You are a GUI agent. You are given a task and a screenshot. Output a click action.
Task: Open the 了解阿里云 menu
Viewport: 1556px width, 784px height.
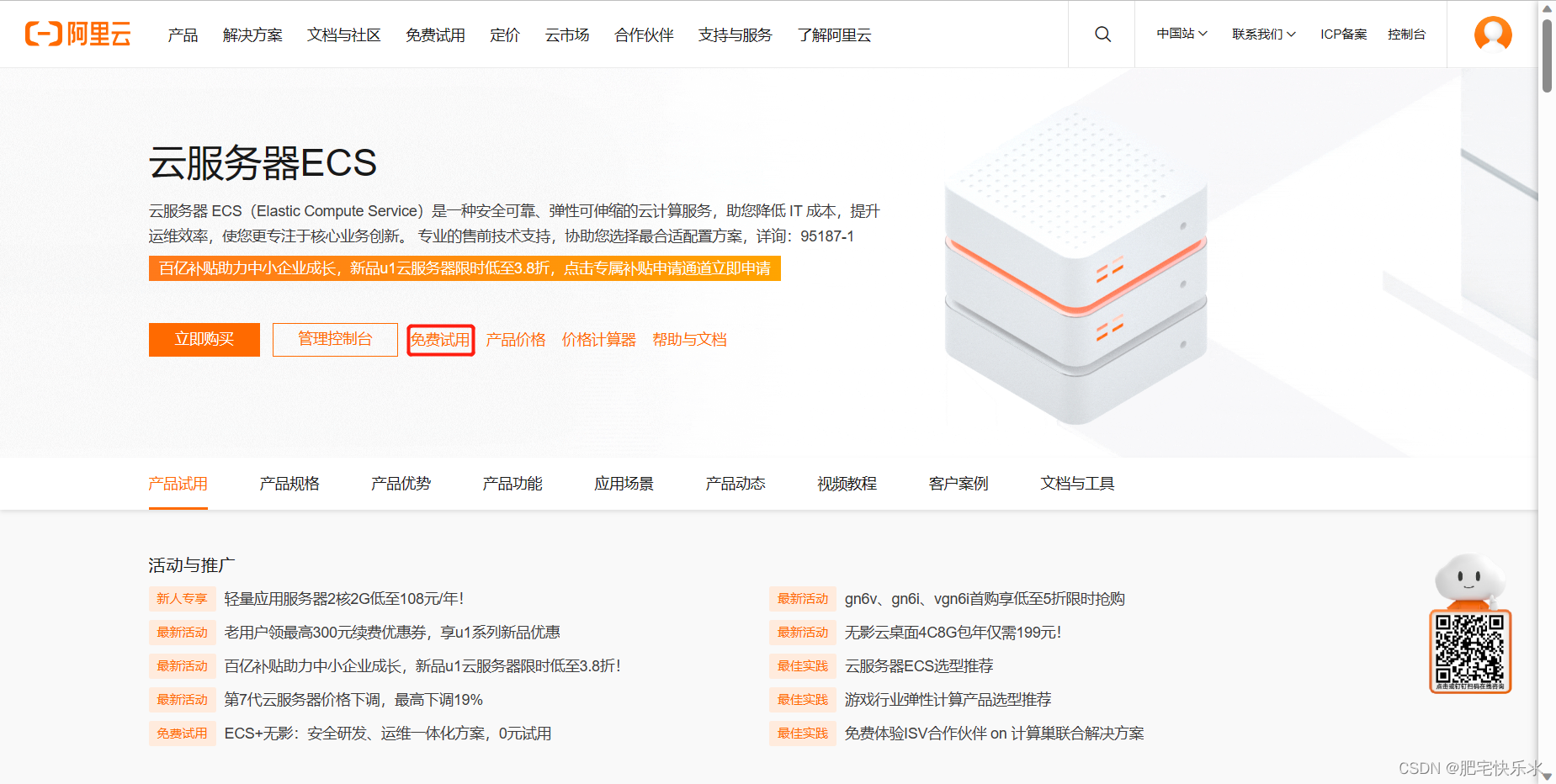click(x=834, y=34)
